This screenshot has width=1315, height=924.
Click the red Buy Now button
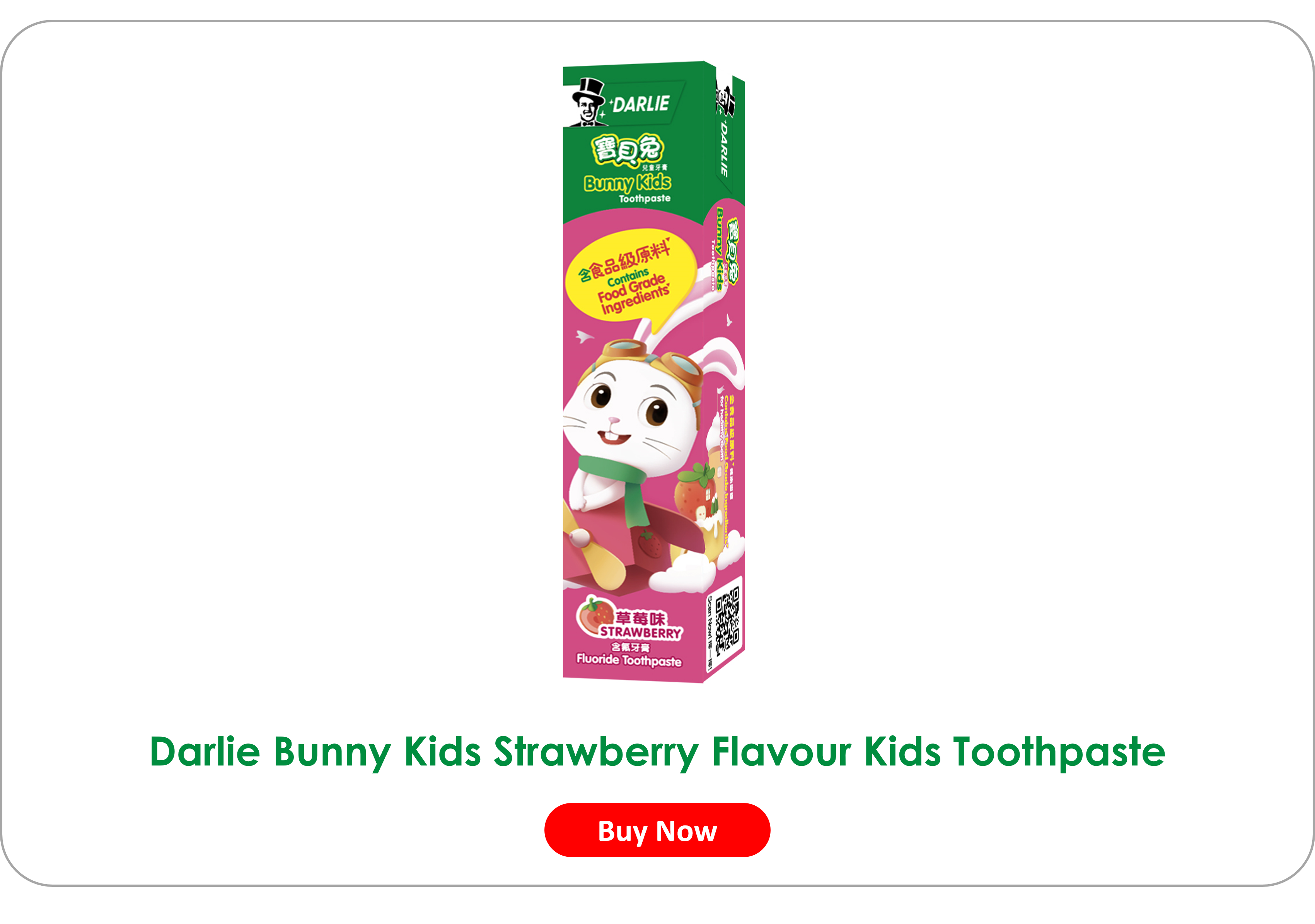pyautogui.click(x=657, y=830)
